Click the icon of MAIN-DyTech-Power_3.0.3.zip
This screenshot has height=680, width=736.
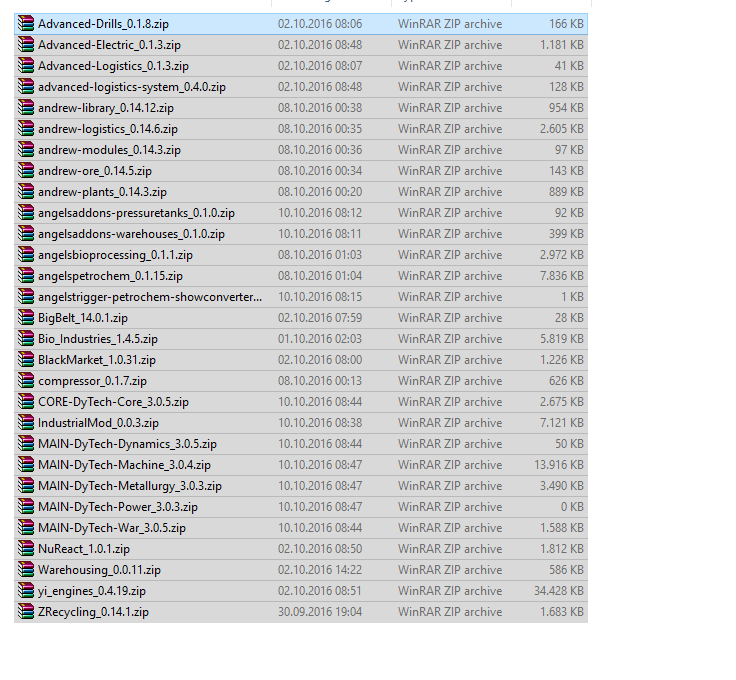point(26,507)
